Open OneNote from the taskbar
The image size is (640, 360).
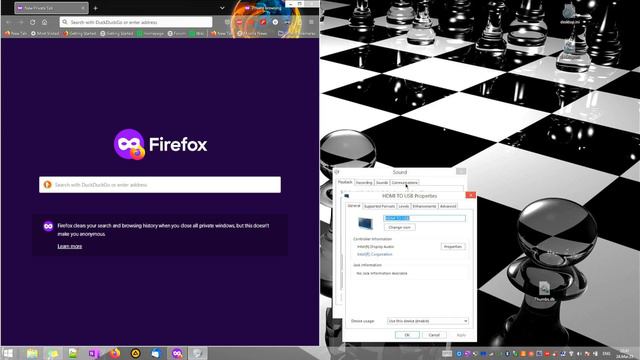[94, 353]
